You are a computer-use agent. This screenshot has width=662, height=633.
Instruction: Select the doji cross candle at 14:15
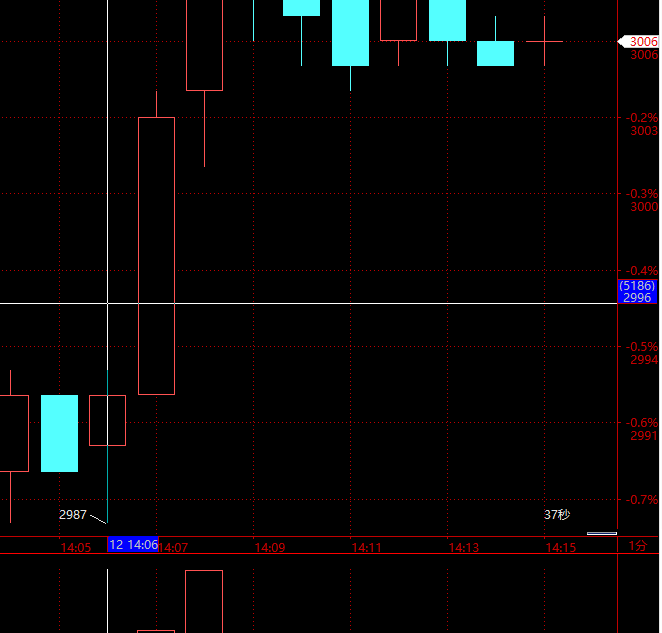(x=544, y=41)
